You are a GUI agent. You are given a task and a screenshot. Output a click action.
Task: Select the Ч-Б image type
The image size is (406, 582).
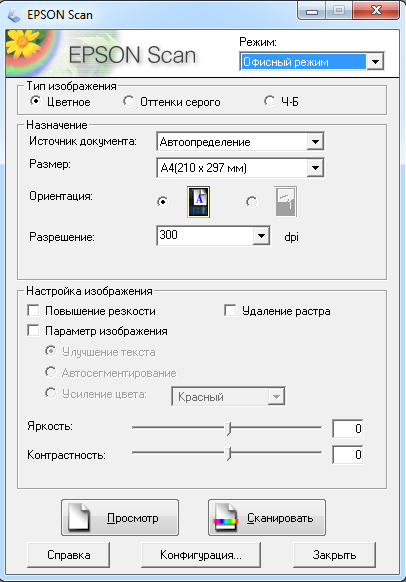coord(269,101)
